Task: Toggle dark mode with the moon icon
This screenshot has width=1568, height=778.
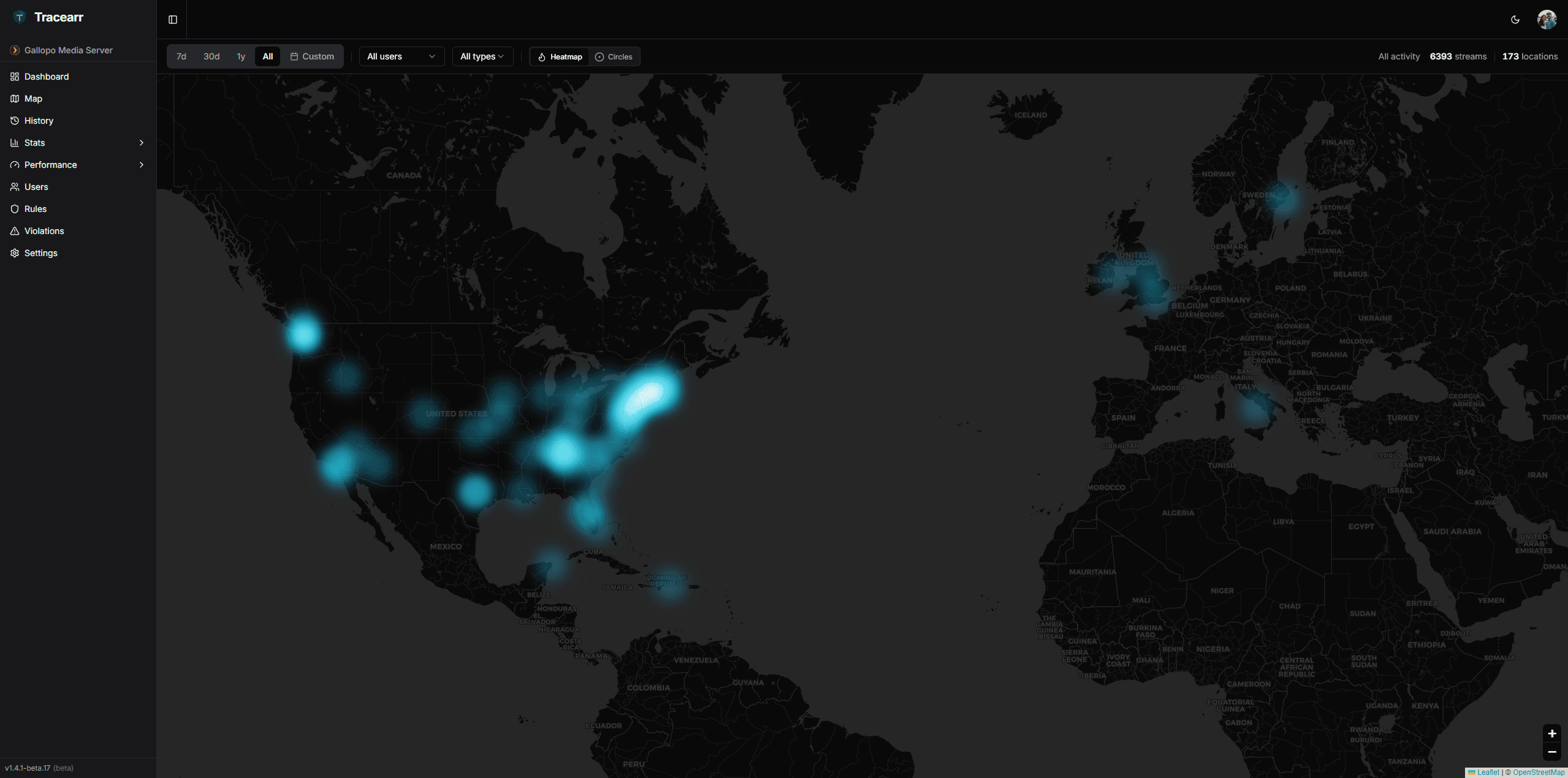Action: [x=1515, y=19]
